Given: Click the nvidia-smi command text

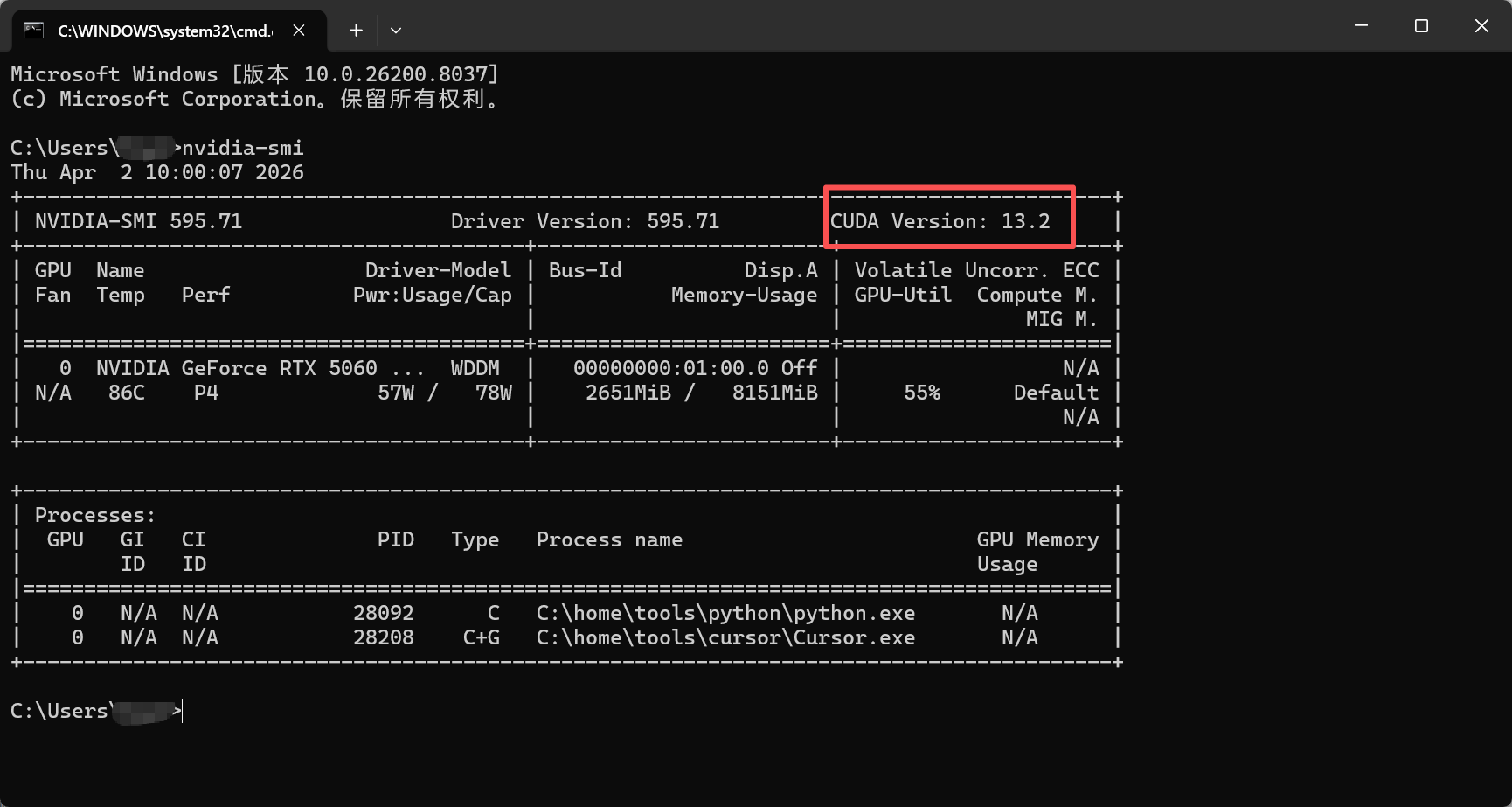Looking at the screenshot, I should coord(243,148).
